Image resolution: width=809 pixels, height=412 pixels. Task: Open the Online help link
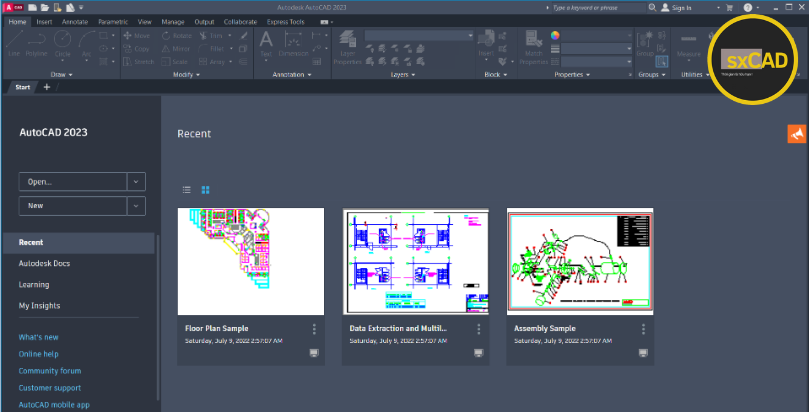click(x=39, y=354)
